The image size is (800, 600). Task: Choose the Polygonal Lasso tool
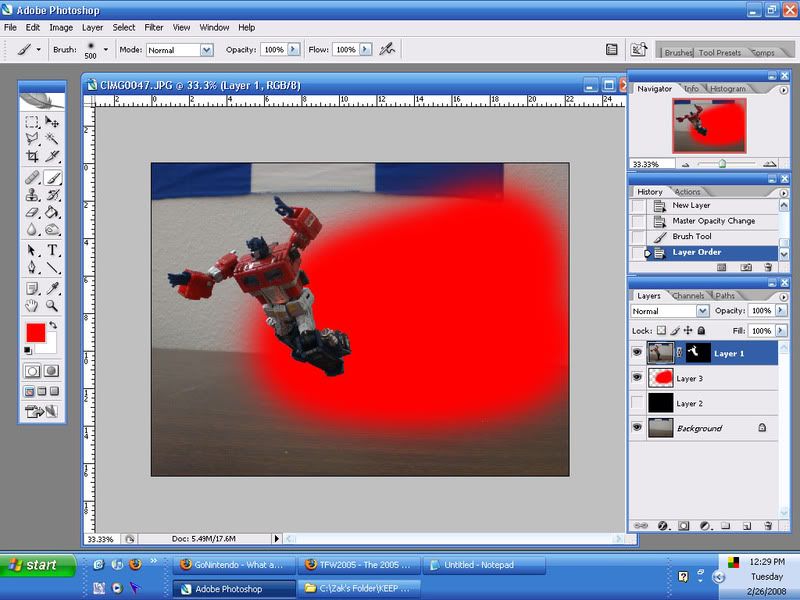coord(32,138)
